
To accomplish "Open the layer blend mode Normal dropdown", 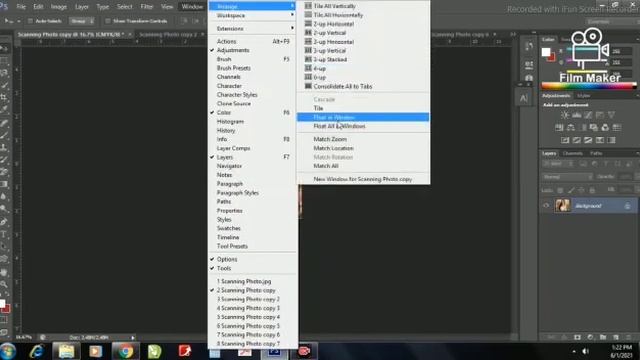I will [567, 177].
